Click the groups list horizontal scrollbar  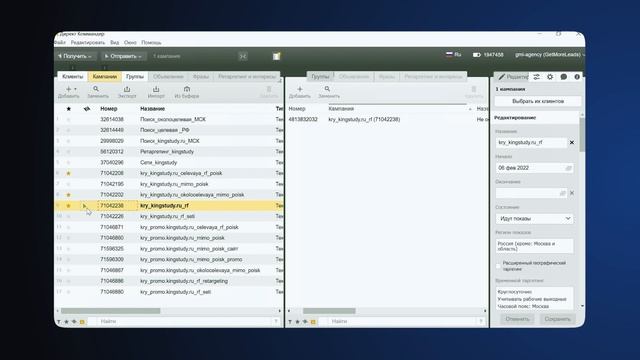pos(329,311)
